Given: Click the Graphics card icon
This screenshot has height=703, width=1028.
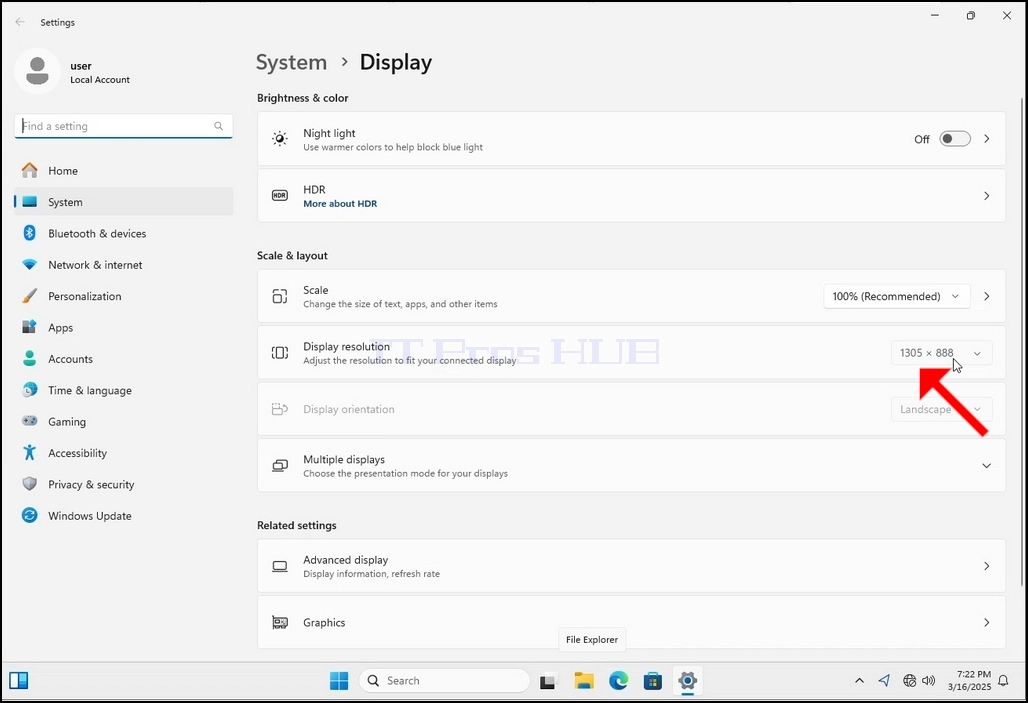Looking at the screenshot, I should pos(280,622).
